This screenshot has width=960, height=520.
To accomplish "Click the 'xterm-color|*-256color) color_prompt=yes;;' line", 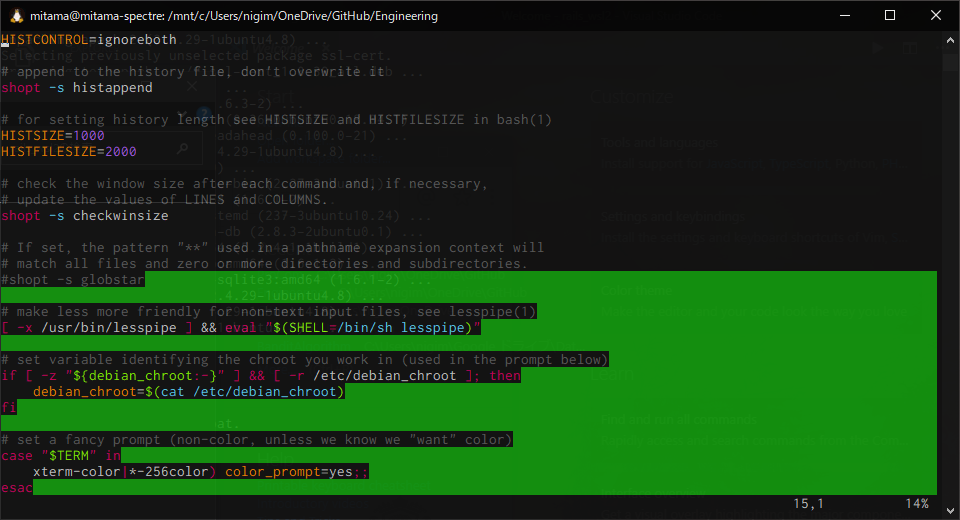I will [x=201, y=472].
